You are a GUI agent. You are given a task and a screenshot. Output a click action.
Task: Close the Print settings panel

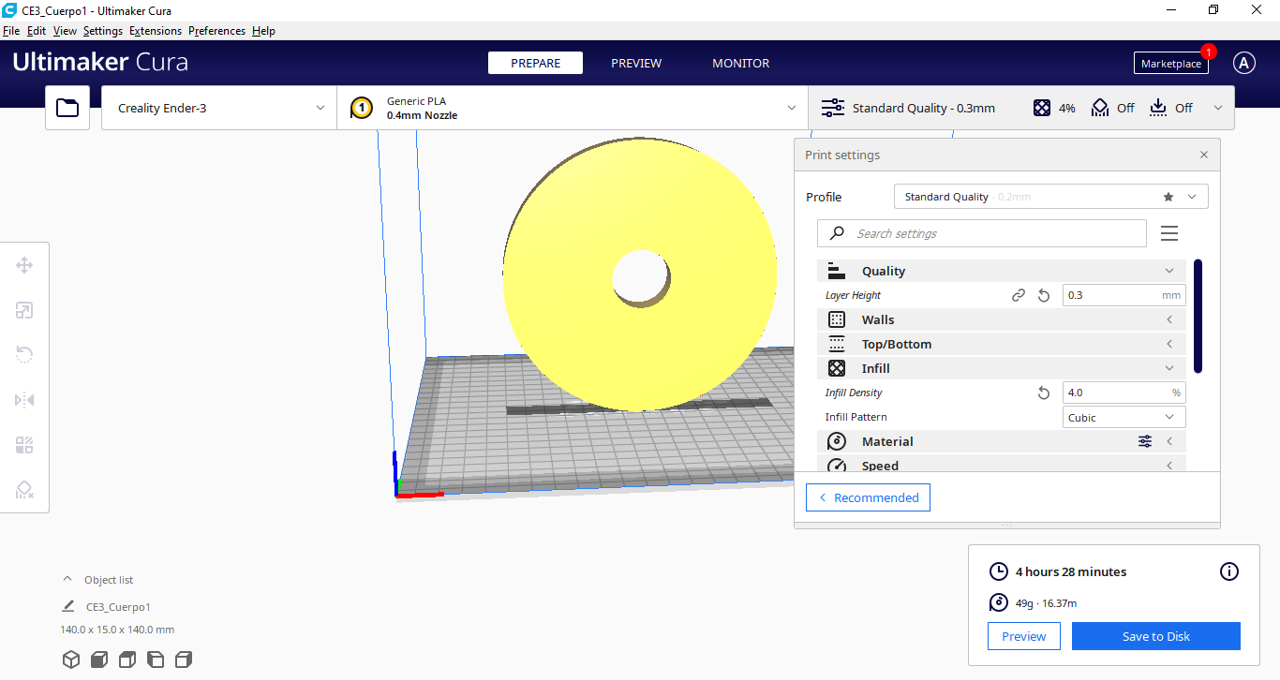1204,155
